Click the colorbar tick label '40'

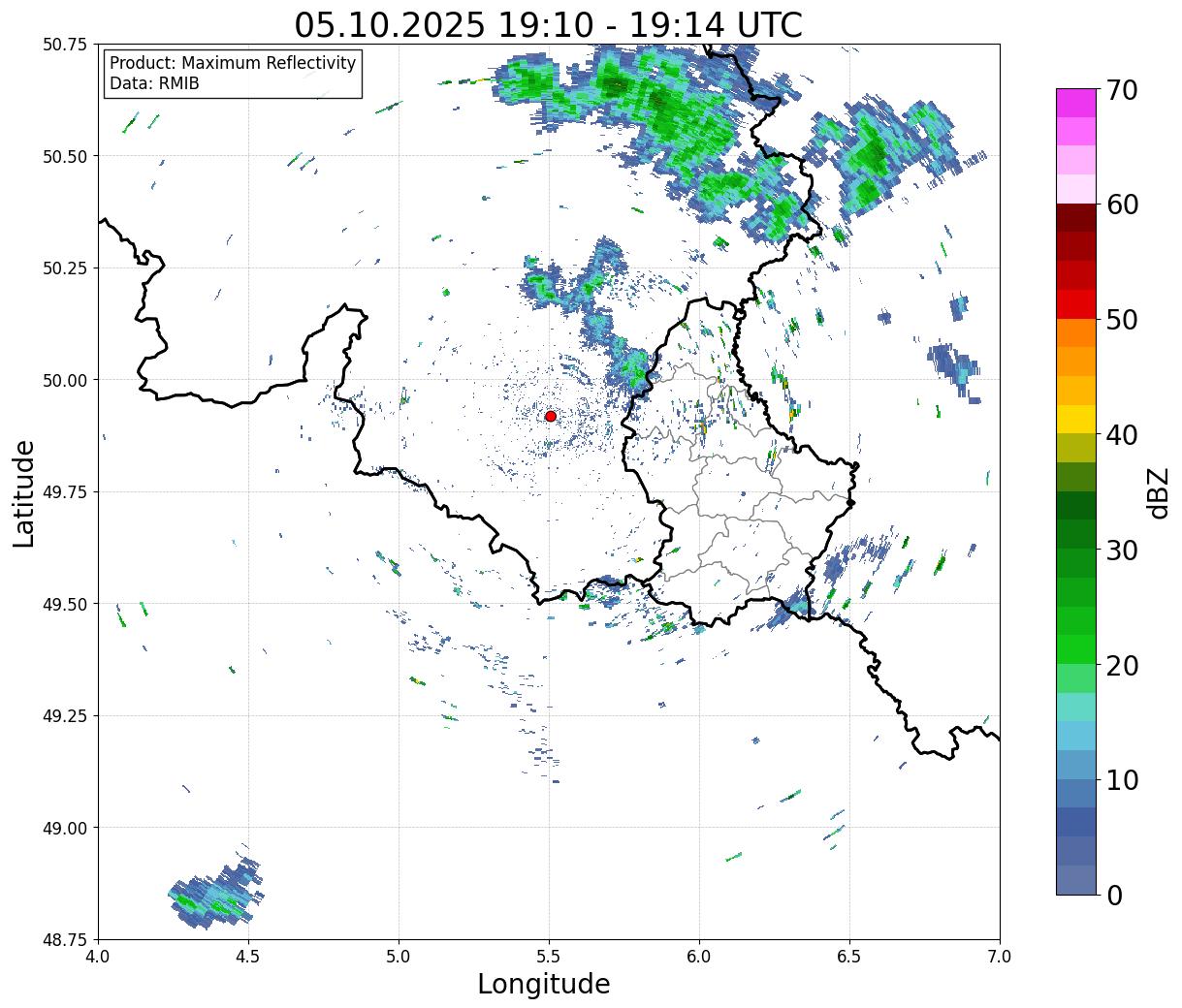1121,435
